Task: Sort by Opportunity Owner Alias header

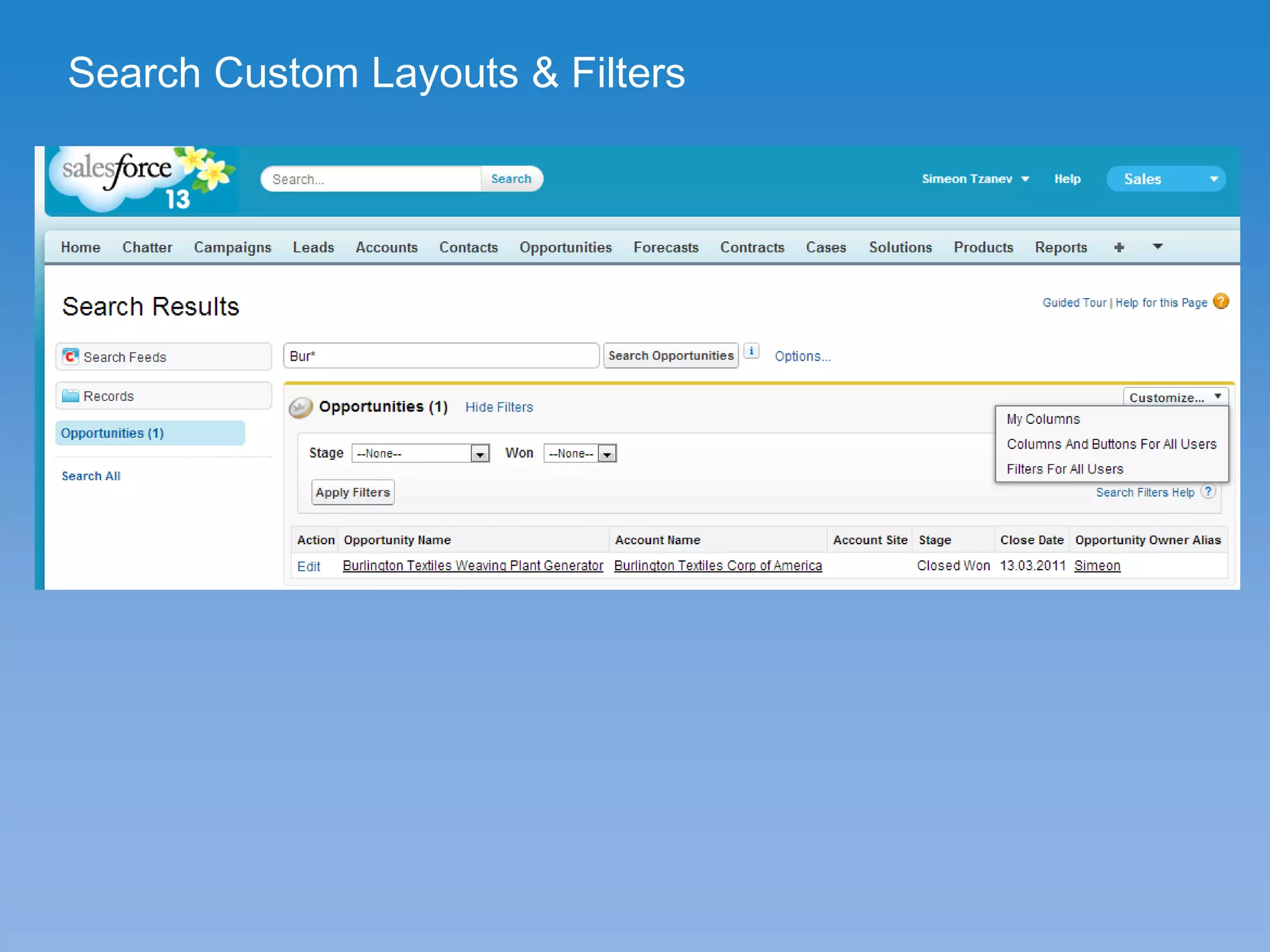Action: (x=1148, y=540)
